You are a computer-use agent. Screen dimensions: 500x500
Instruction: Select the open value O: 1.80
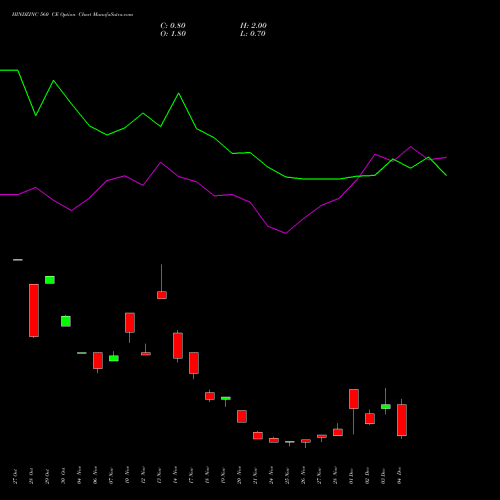point(173,34)
